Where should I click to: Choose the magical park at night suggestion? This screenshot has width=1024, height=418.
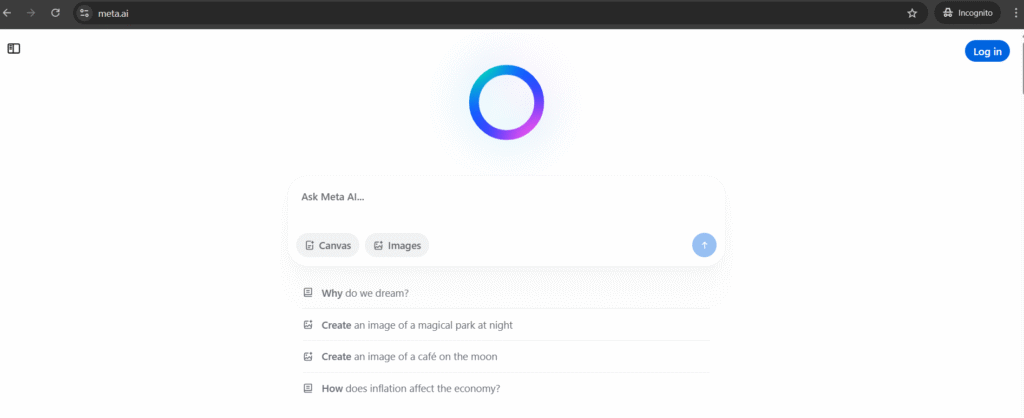click(x=417, y=325)
